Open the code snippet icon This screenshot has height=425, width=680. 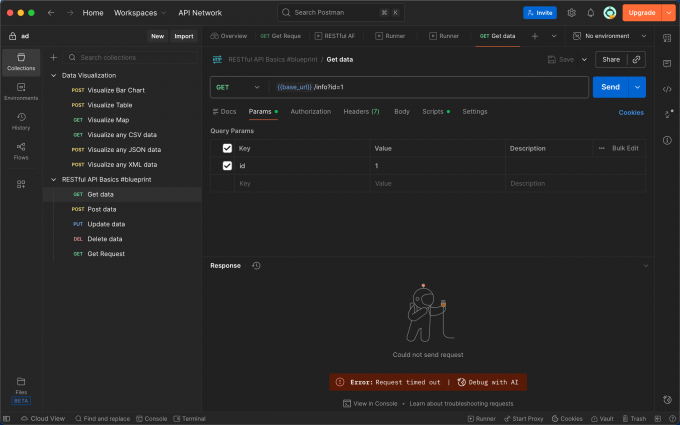coord(667,89)
